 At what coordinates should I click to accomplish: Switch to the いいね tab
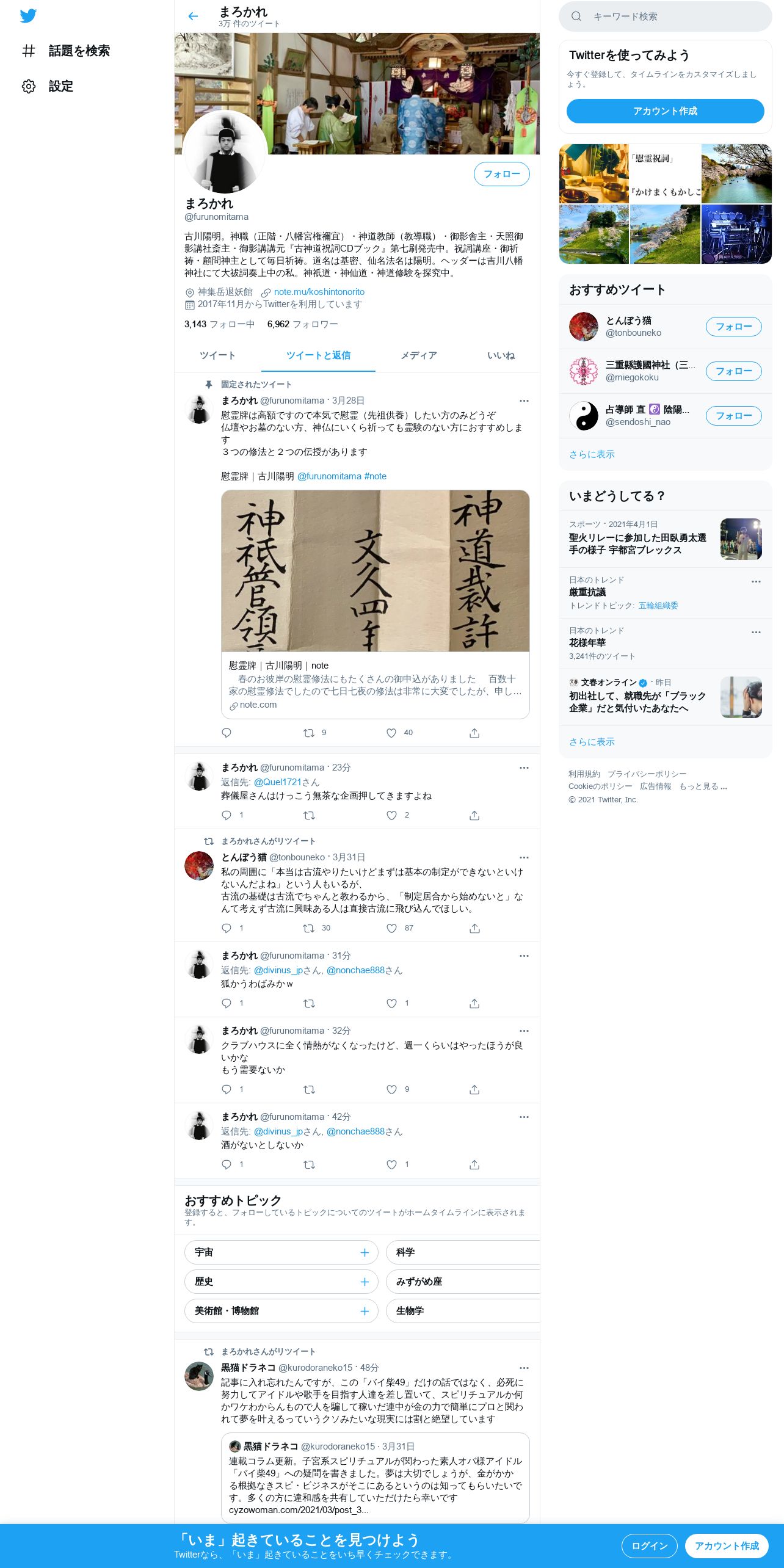(x=501, y=355)
